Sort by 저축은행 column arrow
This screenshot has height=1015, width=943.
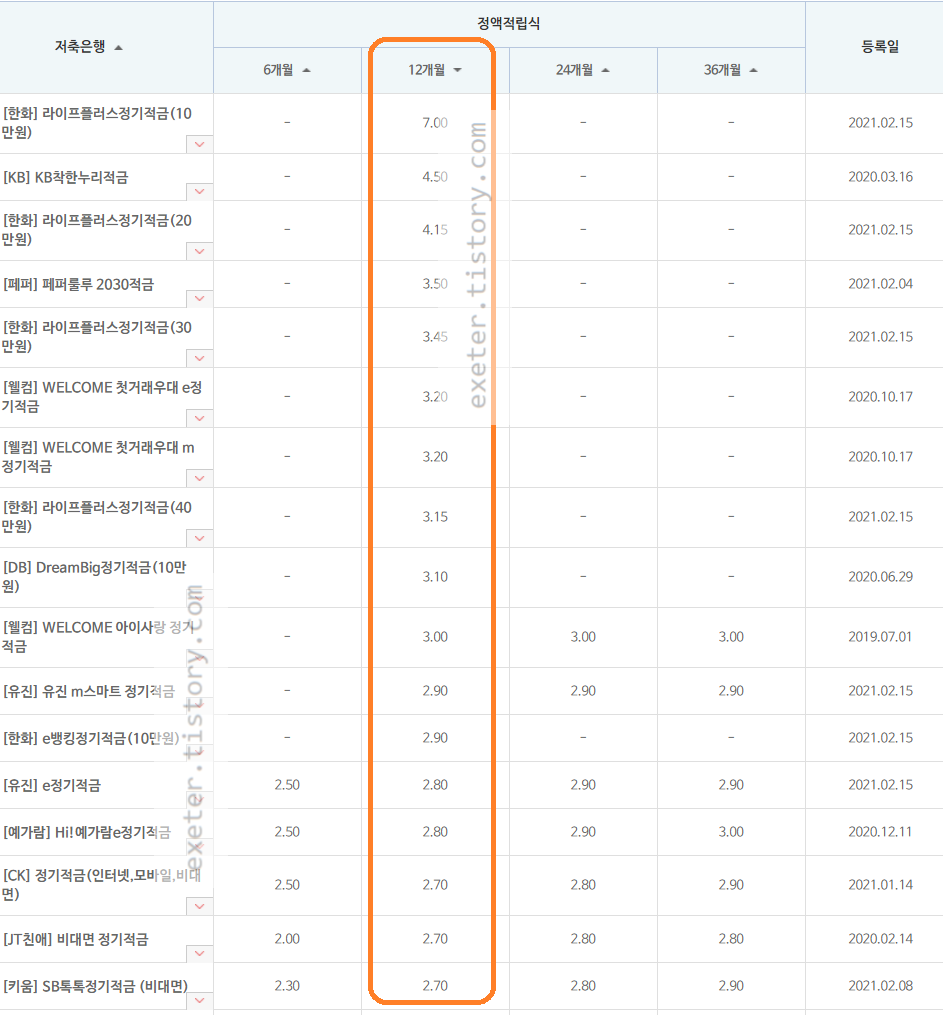coord(118,48)
